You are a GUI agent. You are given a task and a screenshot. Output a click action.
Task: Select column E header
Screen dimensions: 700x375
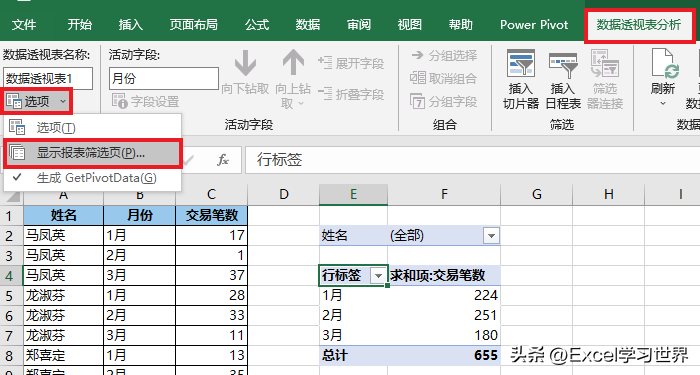coord(353,194)
